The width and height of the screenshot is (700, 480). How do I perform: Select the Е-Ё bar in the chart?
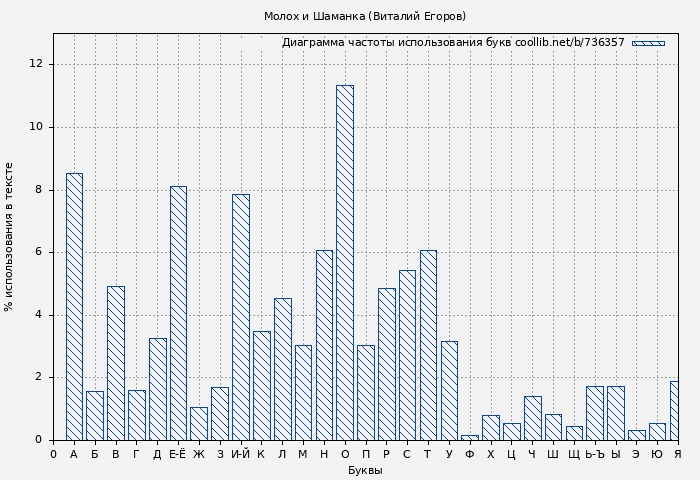[178, 312]
